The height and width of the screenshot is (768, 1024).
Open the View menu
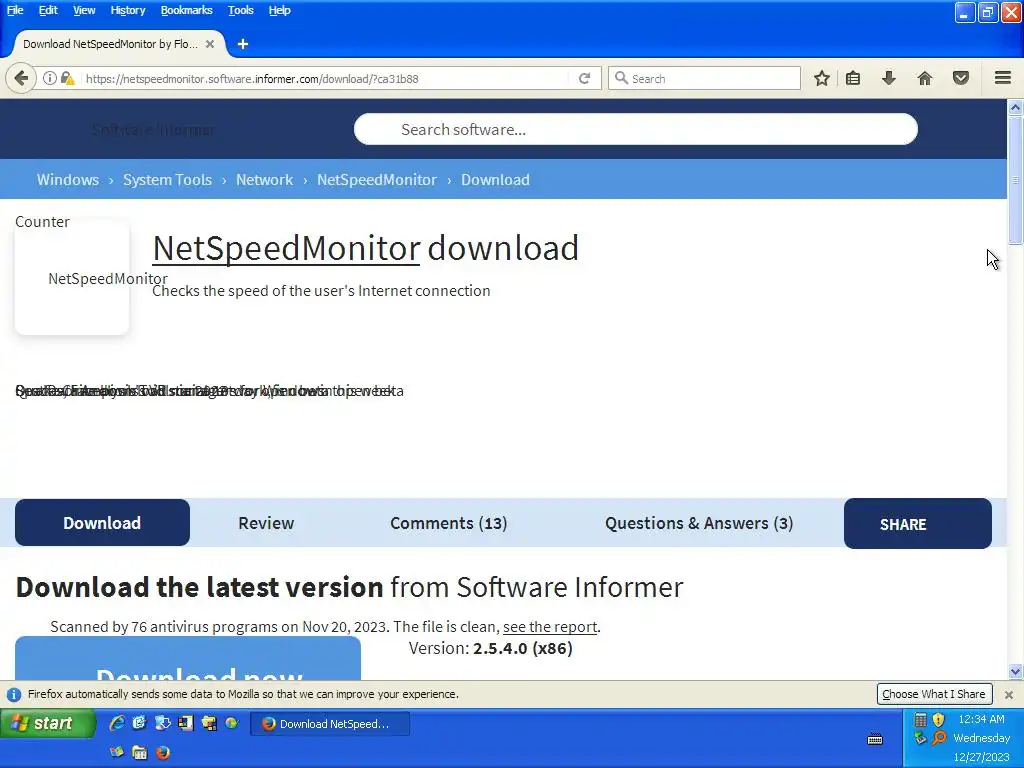click(84, 10)
